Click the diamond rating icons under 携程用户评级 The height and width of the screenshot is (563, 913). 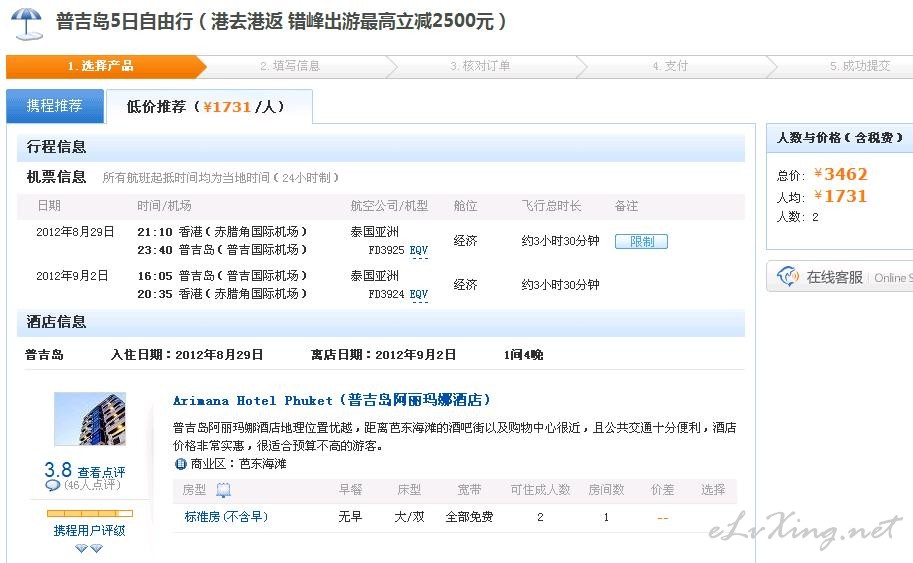click(89, 548)
